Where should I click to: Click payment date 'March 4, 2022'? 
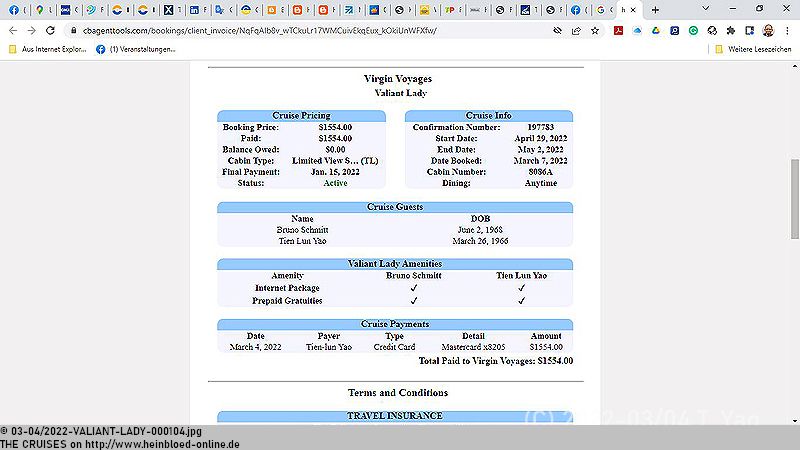[256, 347]
